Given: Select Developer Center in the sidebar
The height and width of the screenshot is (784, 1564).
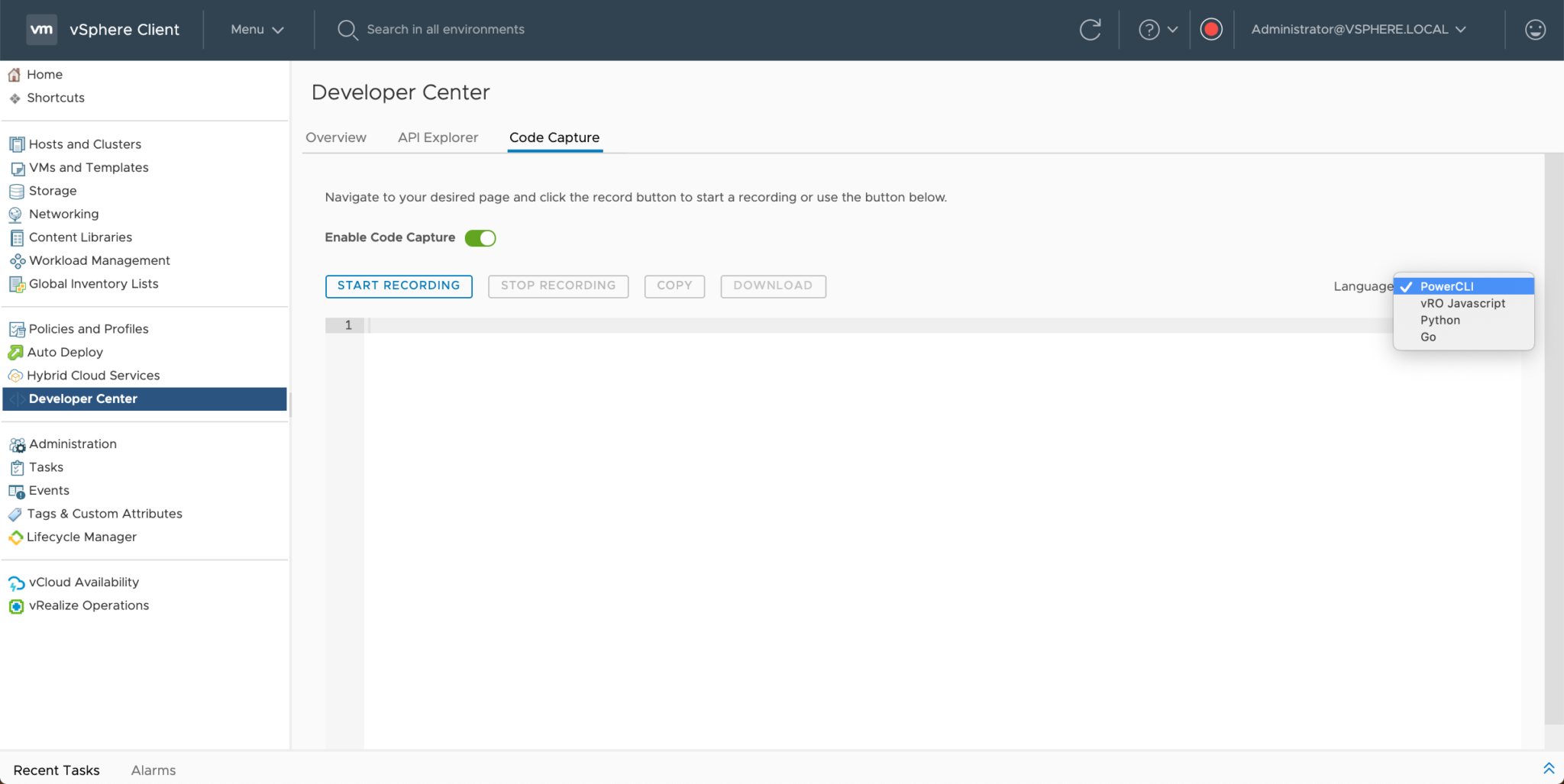Looking at the screenshot, I should click(x=144, y=398).
